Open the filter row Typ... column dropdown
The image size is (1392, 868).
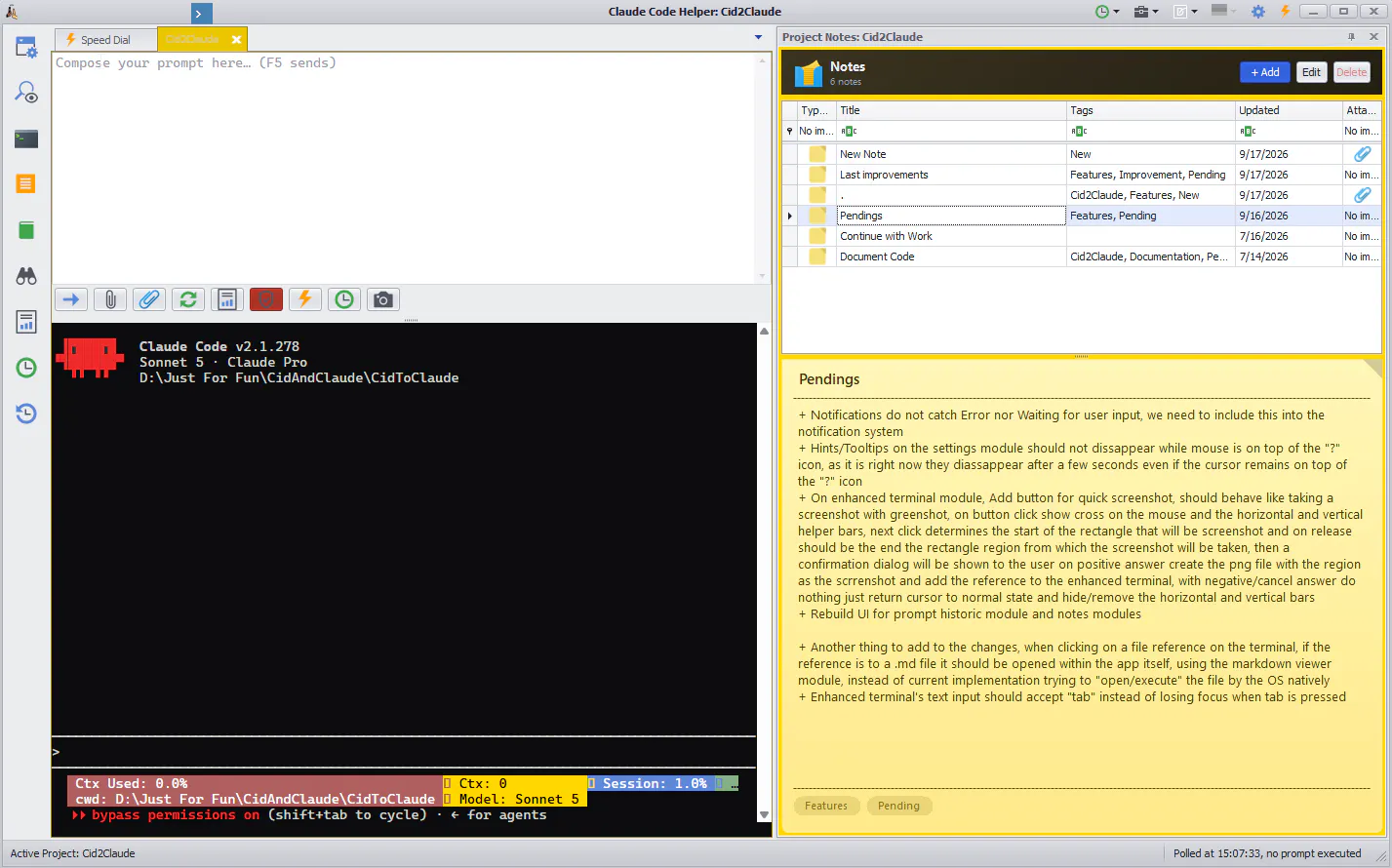pos(815,131)
